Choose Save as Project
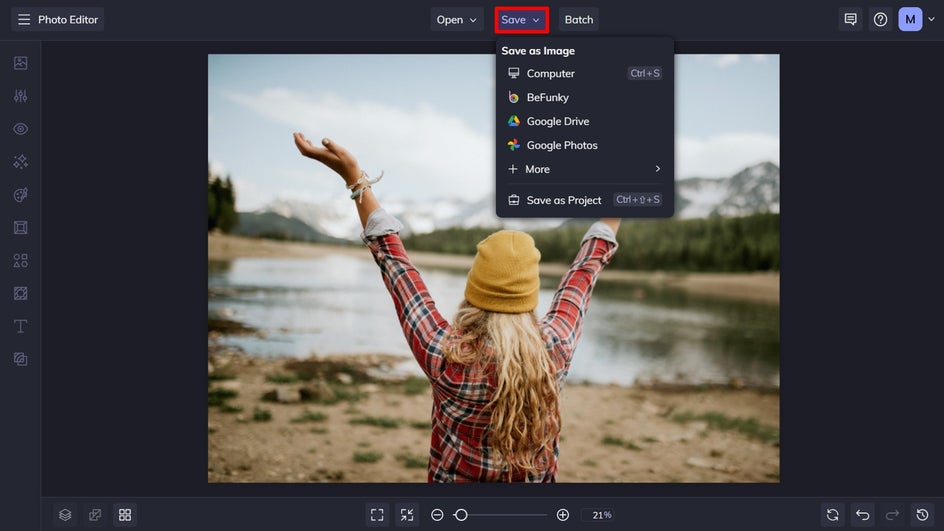 [x=584, y=200]
